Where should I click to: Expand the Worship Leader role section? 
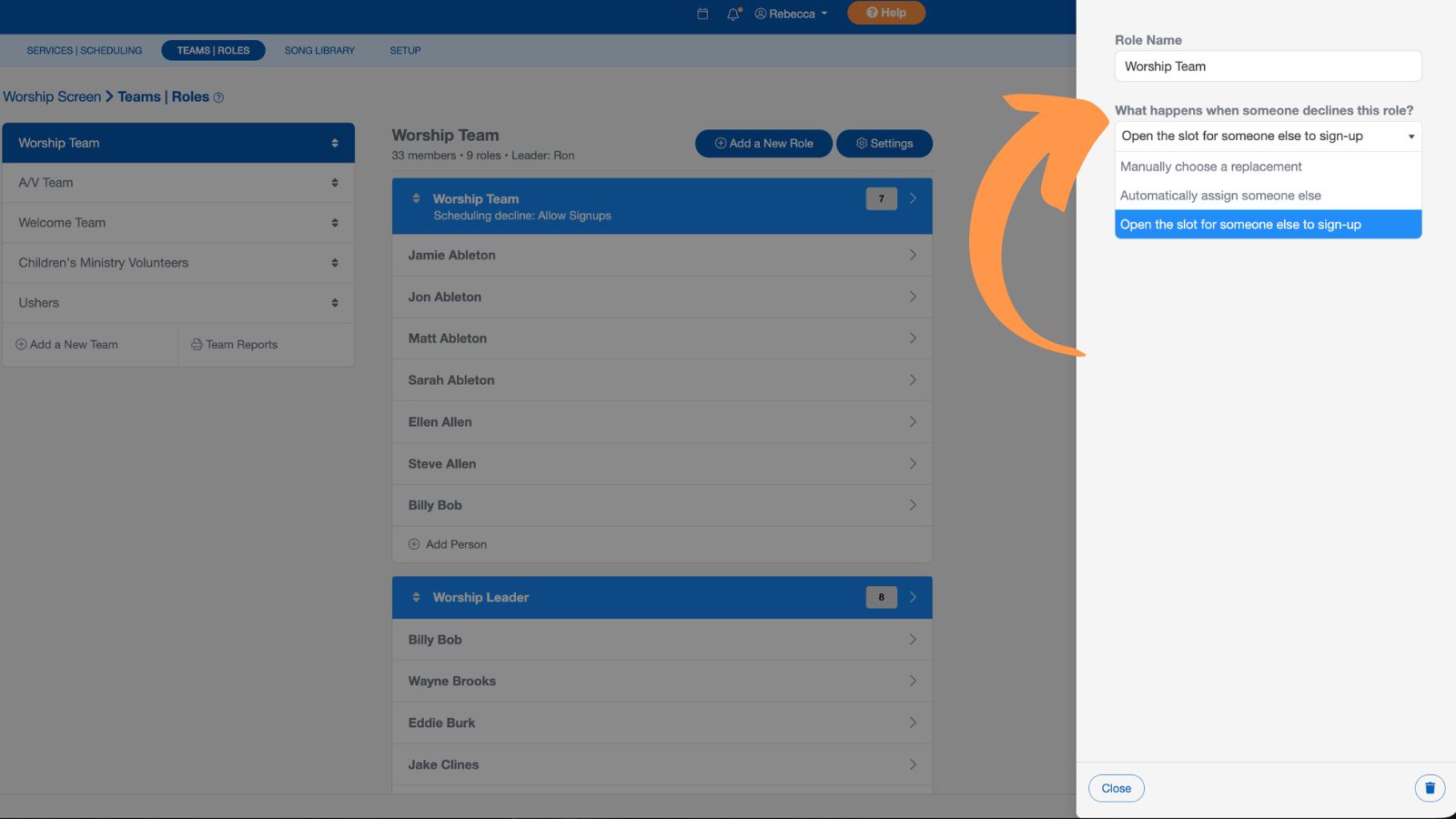tap(913, 597)
